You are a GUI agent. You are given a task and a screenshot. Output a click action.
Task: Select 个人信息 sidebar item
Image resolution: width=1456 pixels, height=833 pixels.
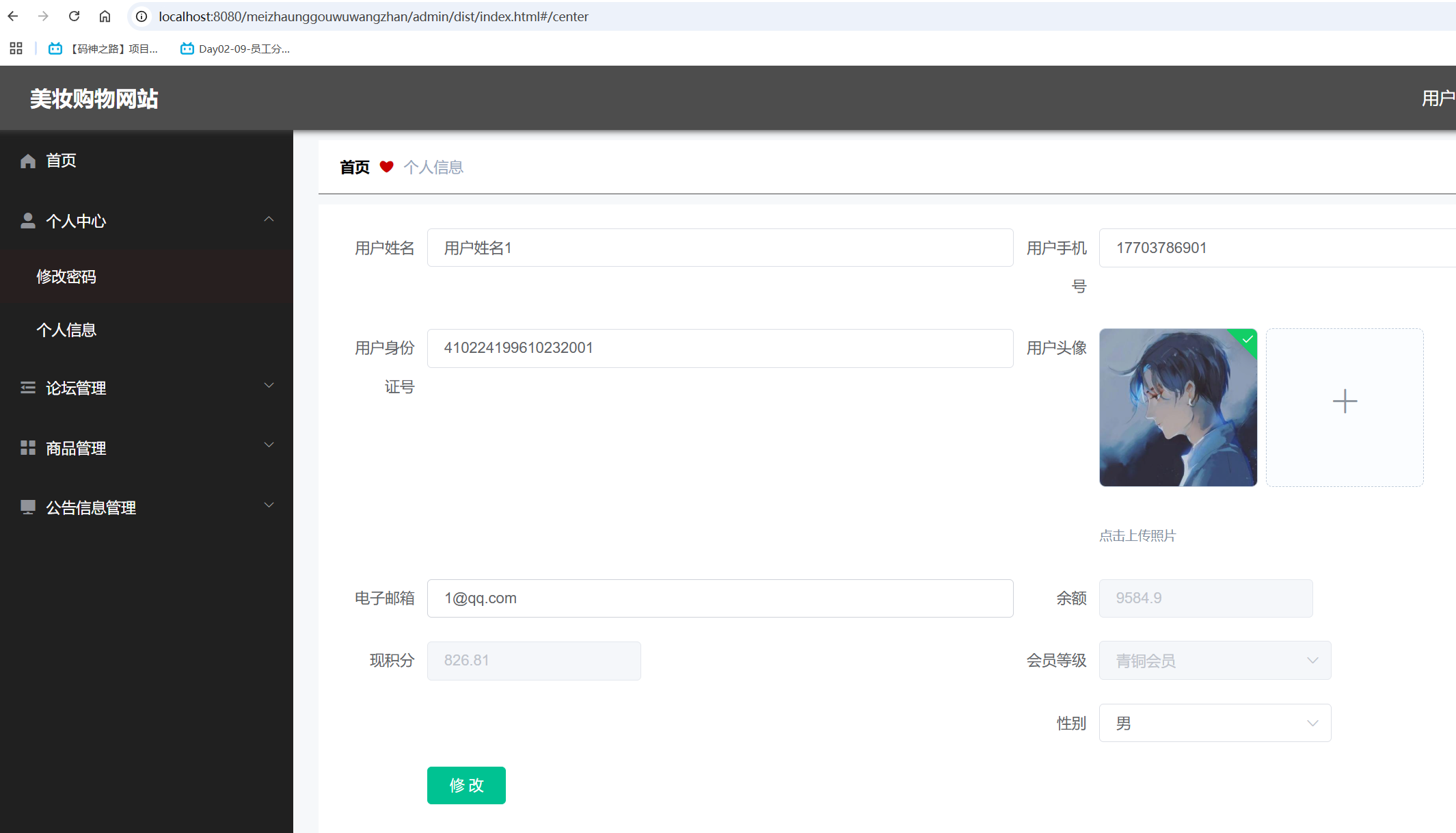tap(66, 330)
